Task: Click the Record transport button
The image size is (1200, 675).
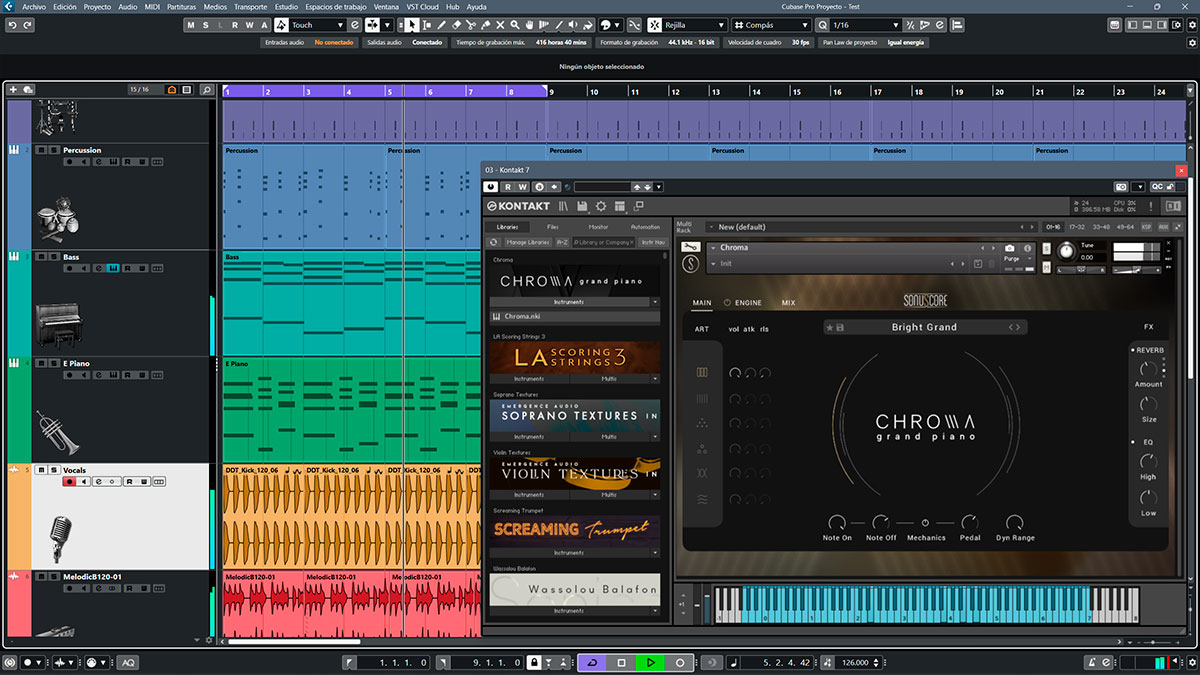Action: pyautogui.click(x=680, y=662)
